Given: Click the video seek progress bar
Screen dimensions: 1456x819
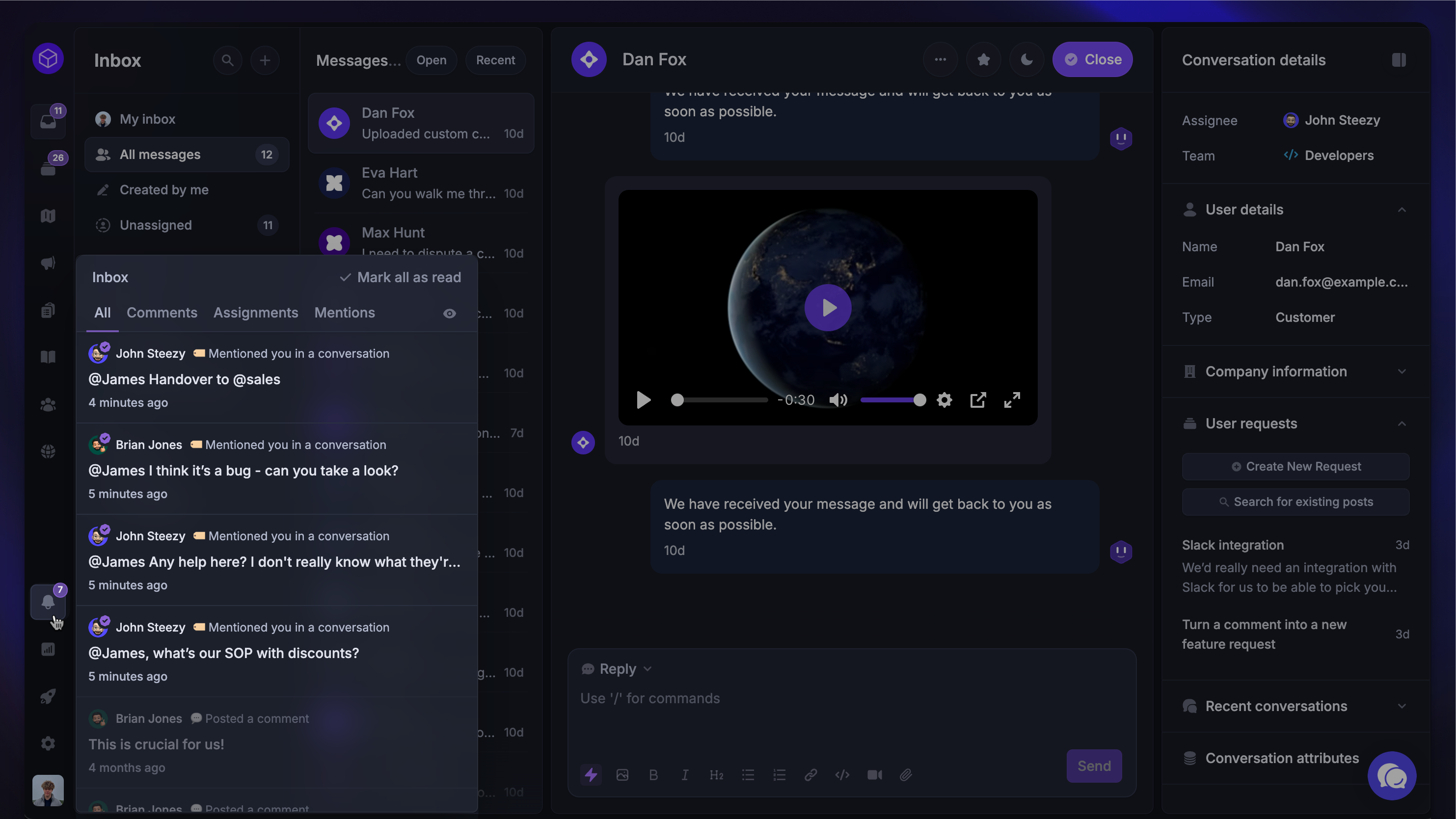Looking at the screenshot, I should (x=719, y=400).
